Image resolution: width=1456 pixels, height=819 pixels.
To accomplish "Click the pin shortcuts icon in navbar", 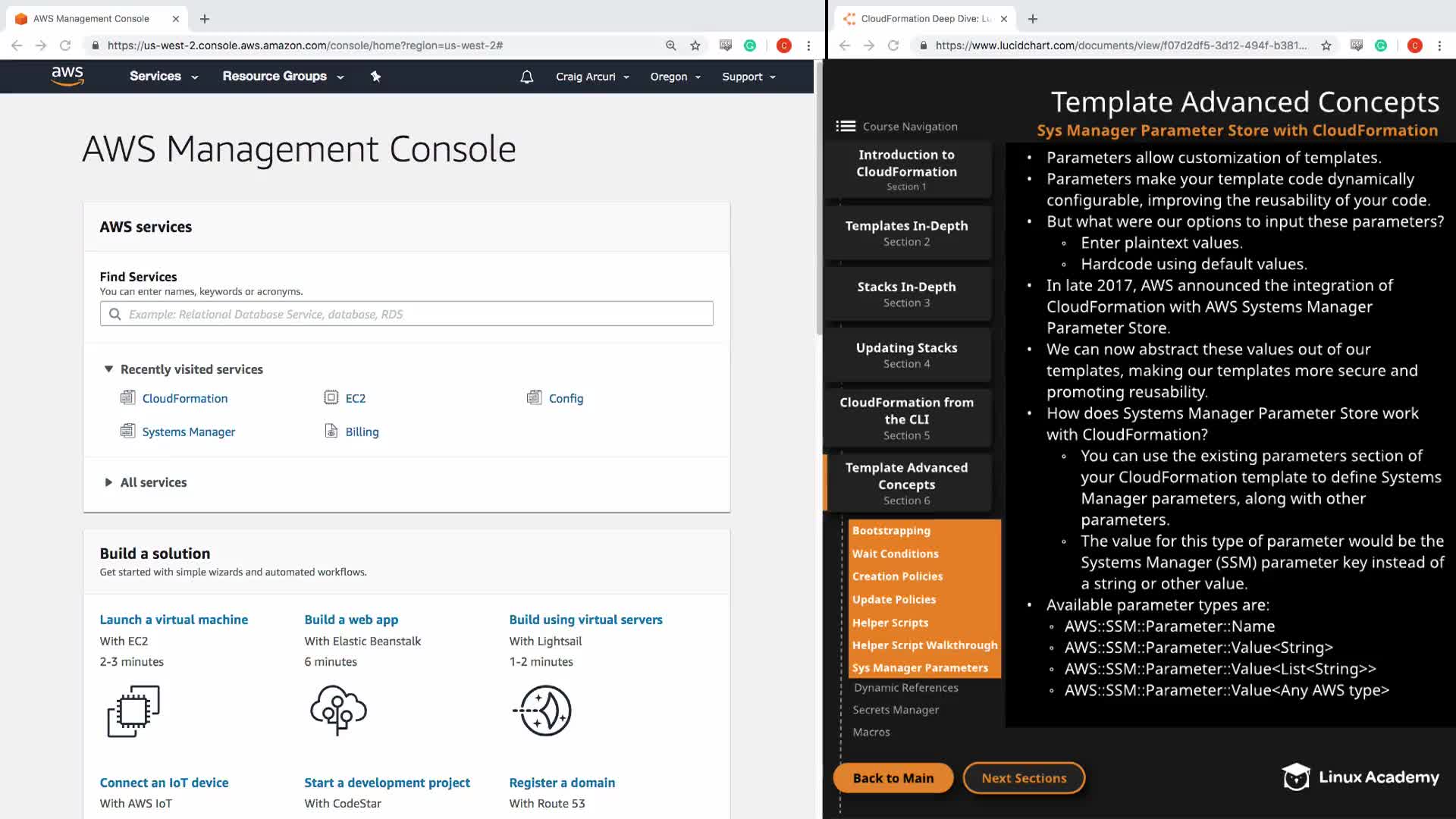I will tap(375, 76).
